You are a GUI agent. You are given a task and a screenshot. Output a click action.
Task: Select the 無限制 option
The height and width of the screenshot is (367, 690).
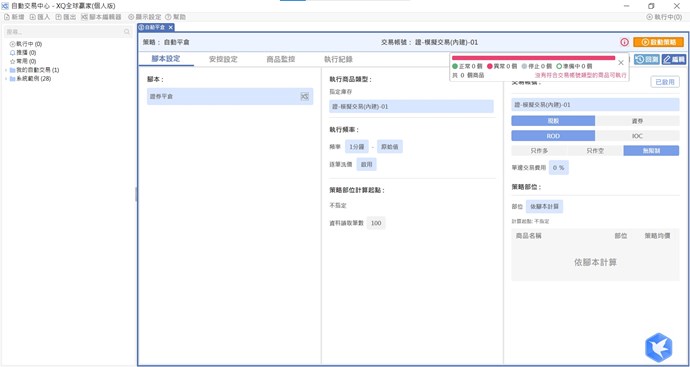tap(651, 151)
